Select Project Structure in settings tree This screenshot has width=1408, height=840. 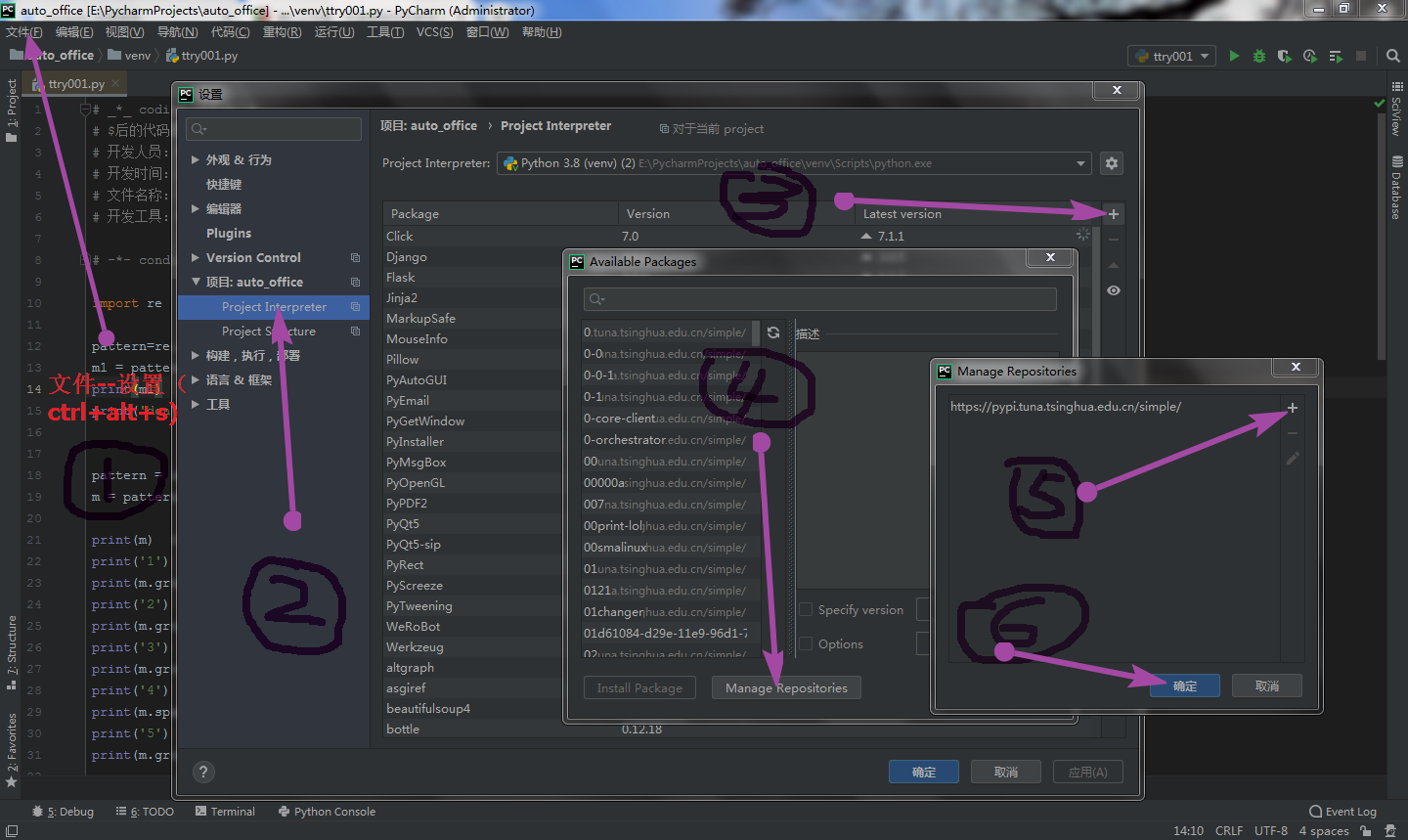click(x=269, y=332)
